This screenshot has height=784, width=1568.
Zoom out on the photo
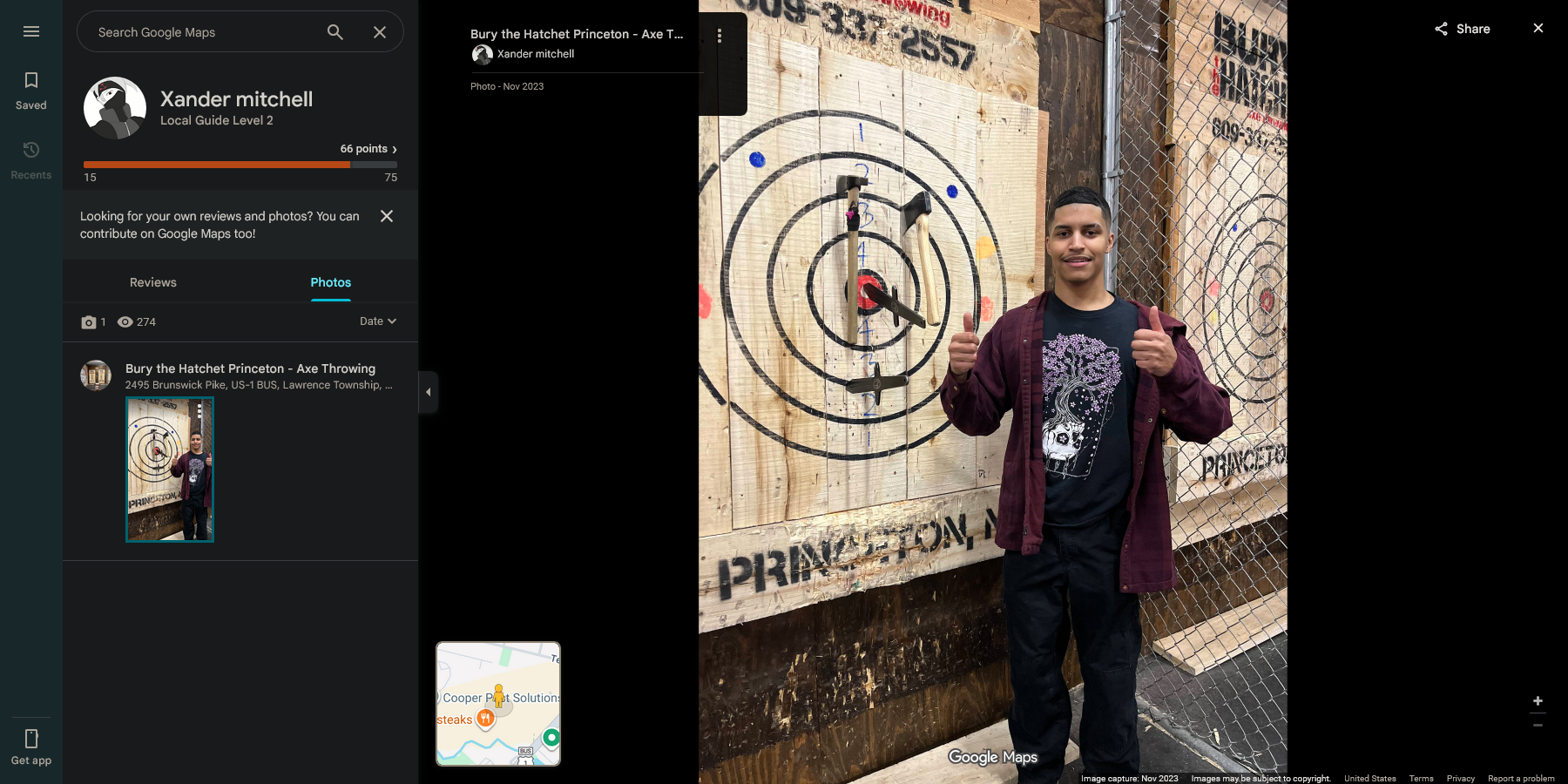[1538, 725]
